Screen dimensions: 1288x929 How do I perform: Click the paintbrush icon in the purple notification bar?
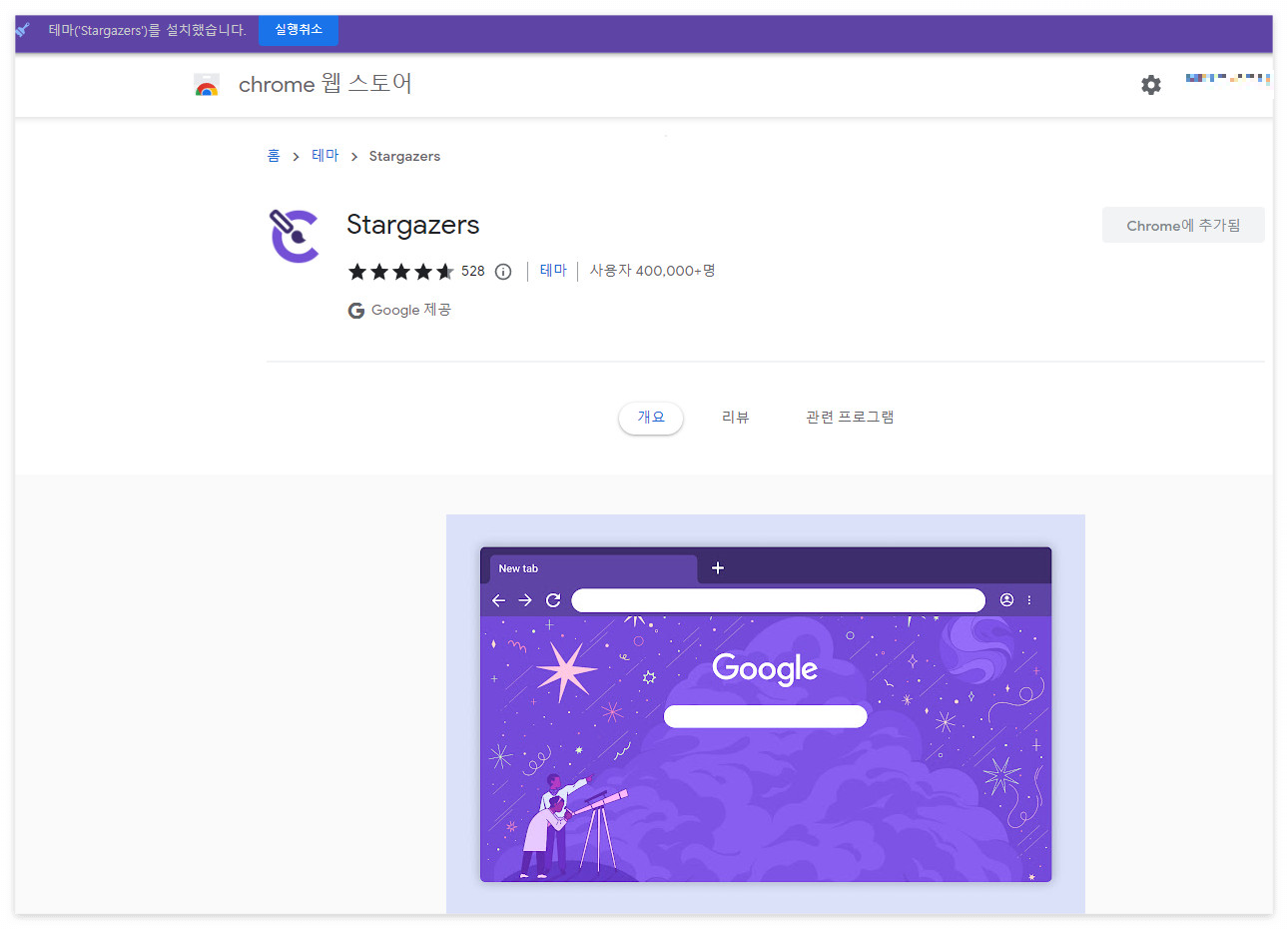[23, 30]
